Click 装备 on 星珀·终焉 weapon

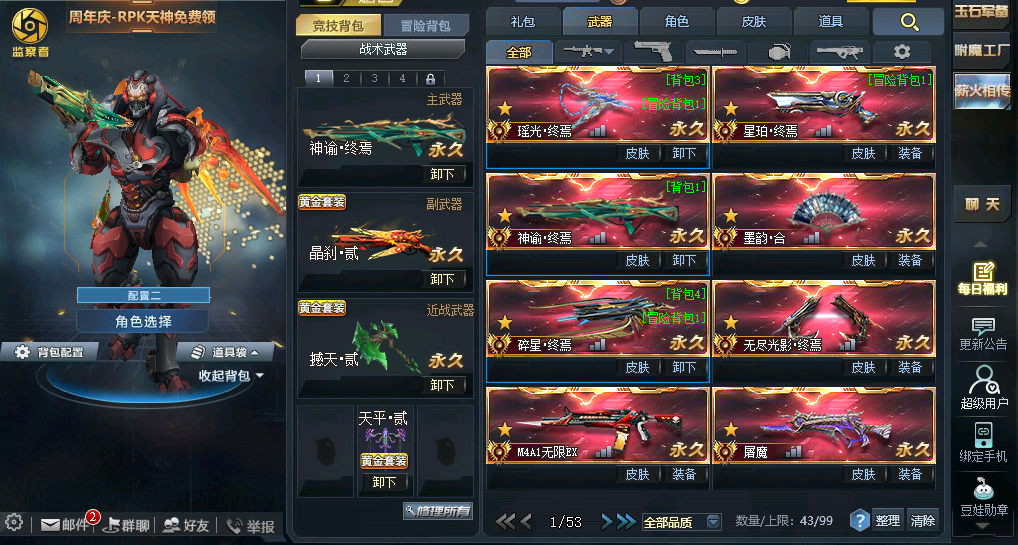(x=910, y=153)
